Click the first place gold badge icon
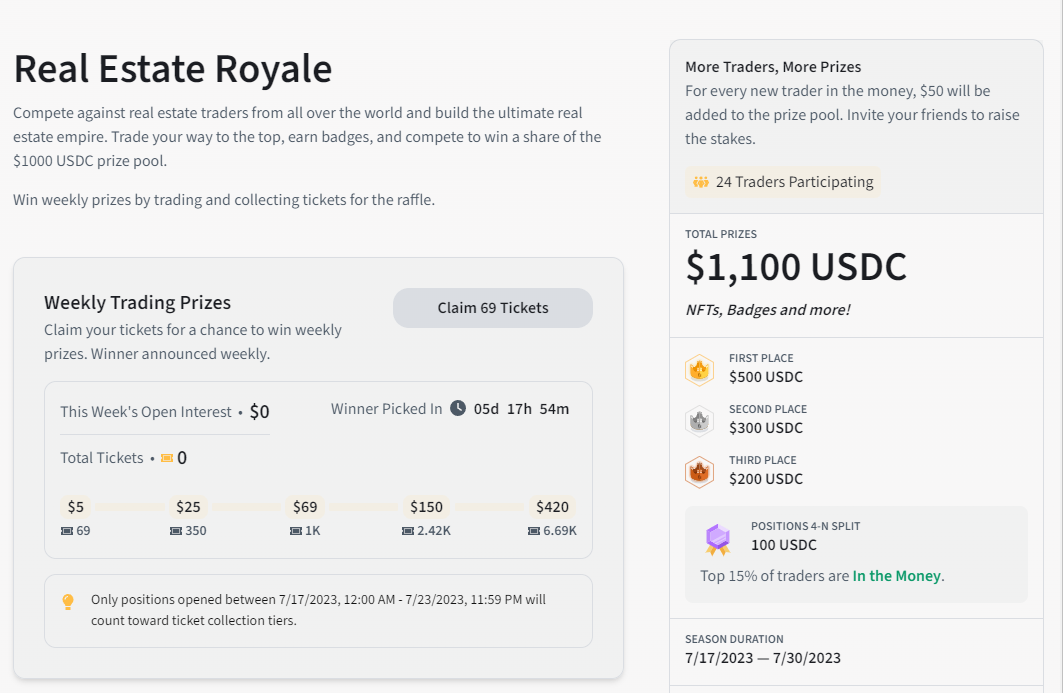The width and height of the screenshot is (1063, 693). pos(699,370)
